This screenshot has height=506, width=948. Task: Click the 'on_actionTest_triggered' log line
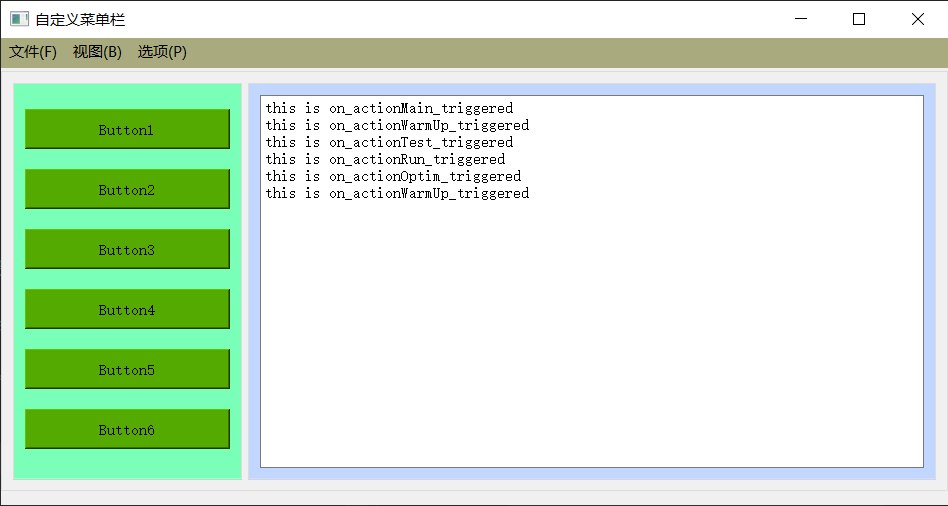389,142
